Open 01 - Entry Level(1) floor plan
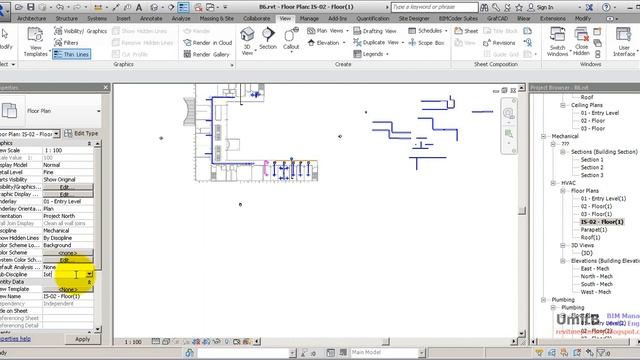Viewport: 640px width, 360px height. tap(603, 198)
